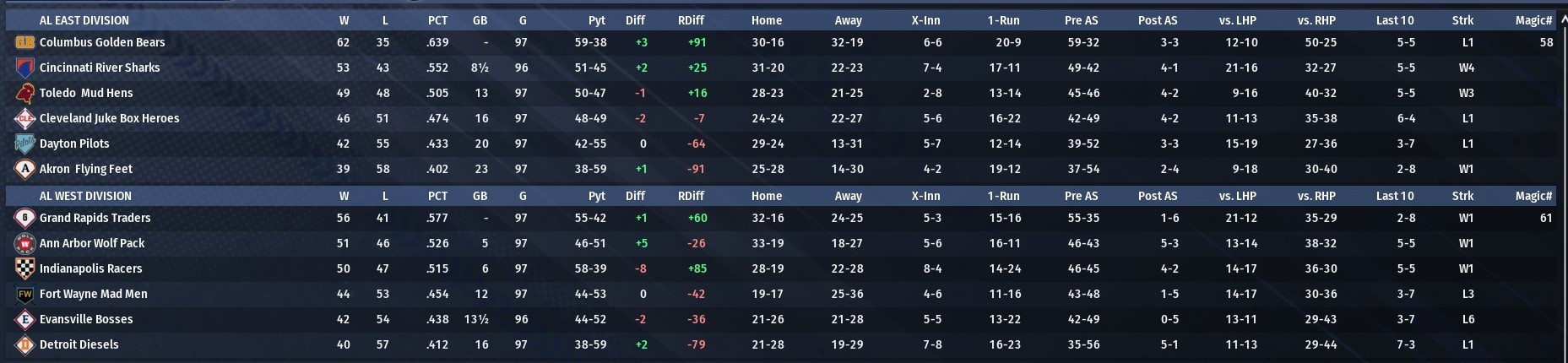Open the Ann Arbor Wolf Pack team link
The height and width of the screenshot is (363, 1568).
click(92, 243)
